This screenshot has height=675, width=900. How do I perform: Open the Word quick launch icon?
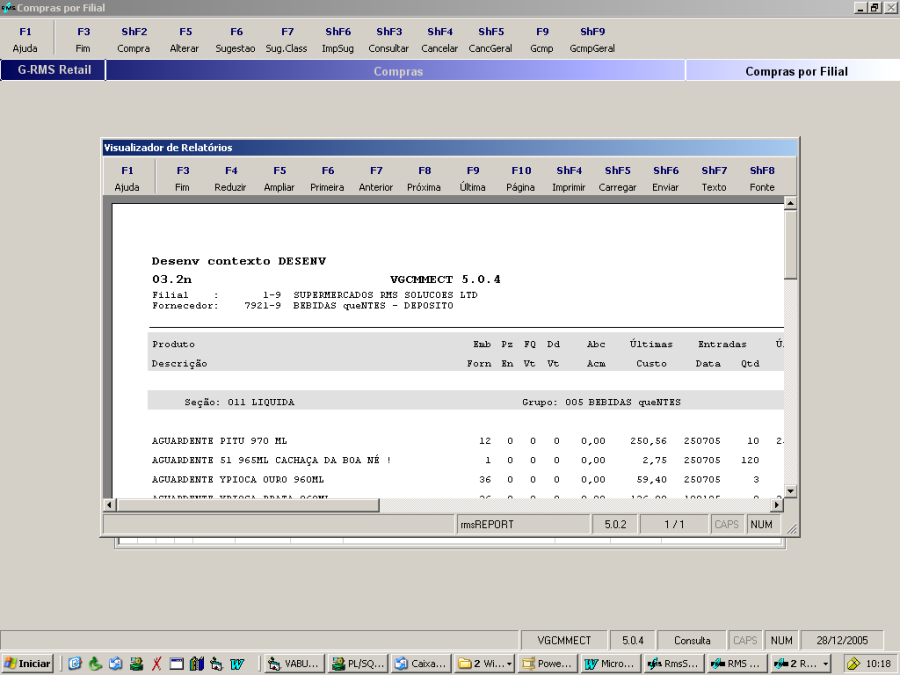point(237,663)
